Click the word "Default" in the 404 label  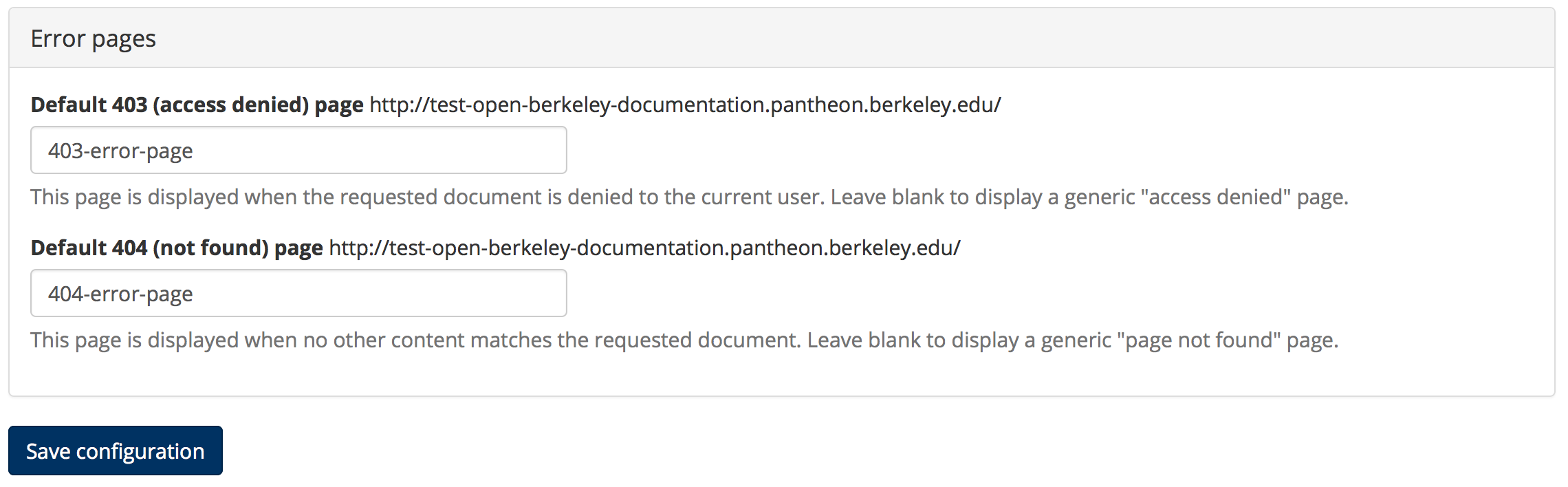coord(68,248)
